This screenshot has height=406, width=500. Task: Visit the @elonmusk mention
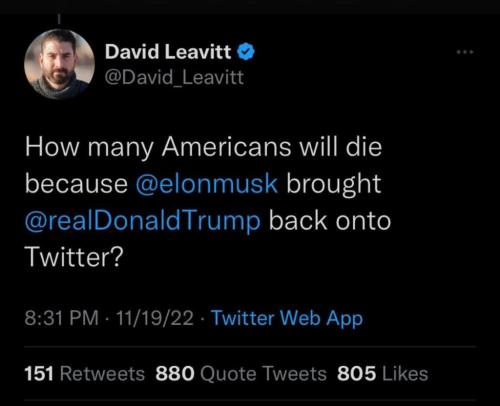[207, 184]
